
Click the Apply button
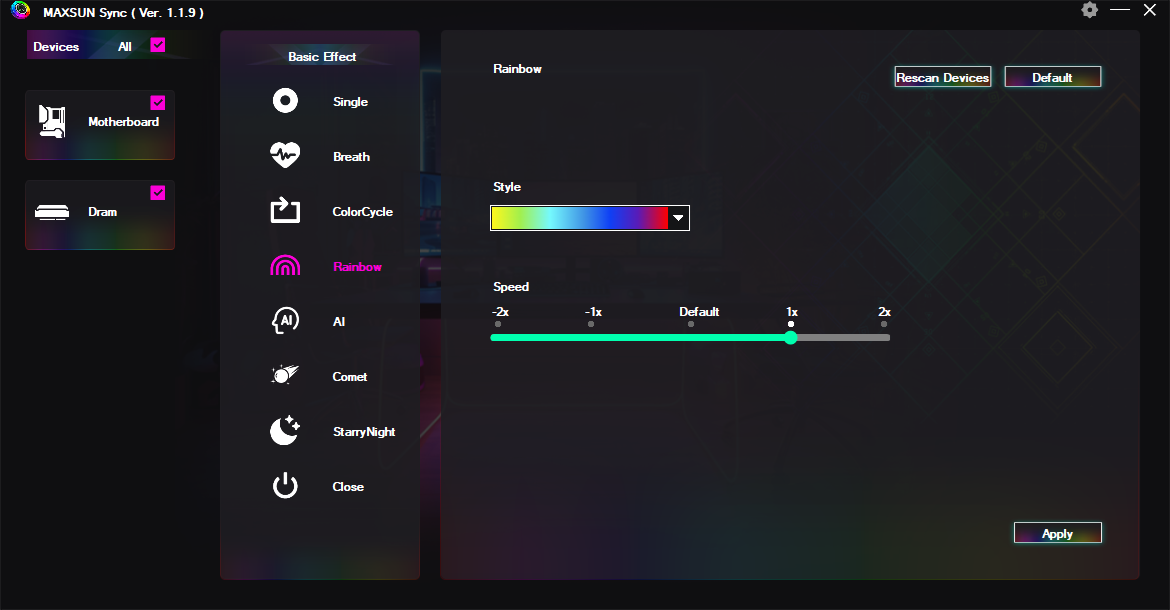click(1057, 533)
